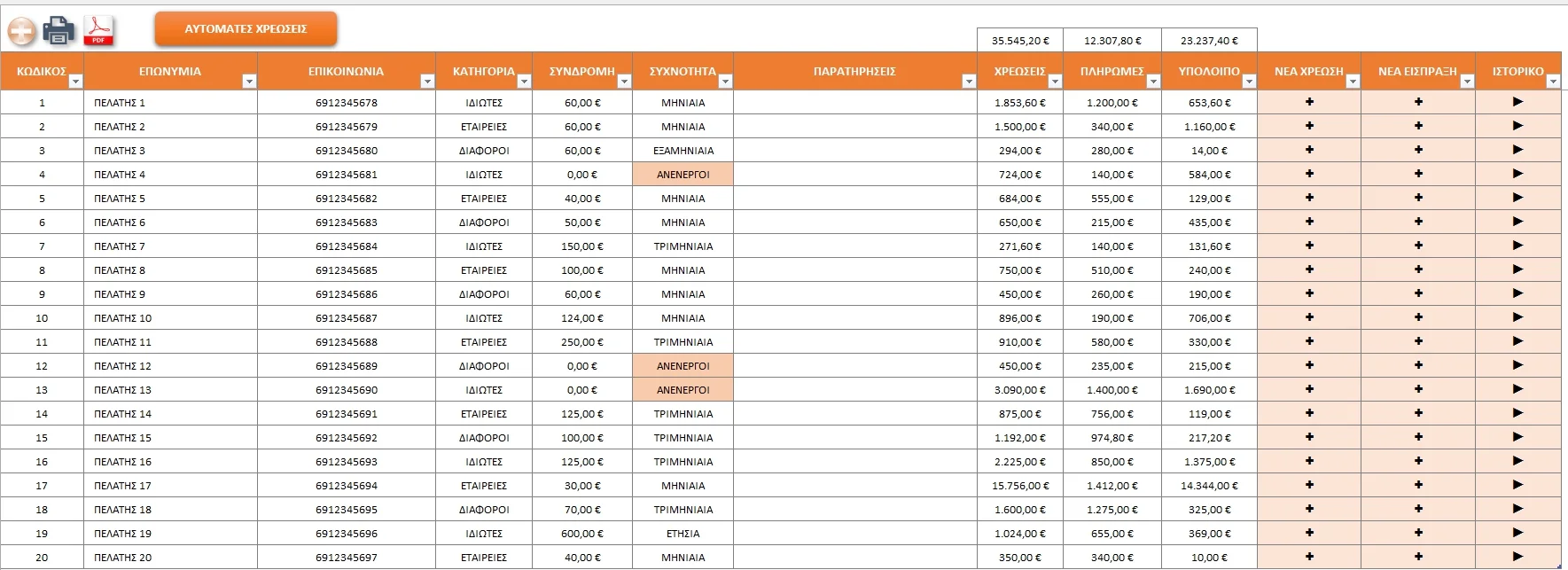The image size is (1568, 570).
Task: Open history for ΠΕΛΑΤΗΣ 2
Action: click(x=1518, y=126)
